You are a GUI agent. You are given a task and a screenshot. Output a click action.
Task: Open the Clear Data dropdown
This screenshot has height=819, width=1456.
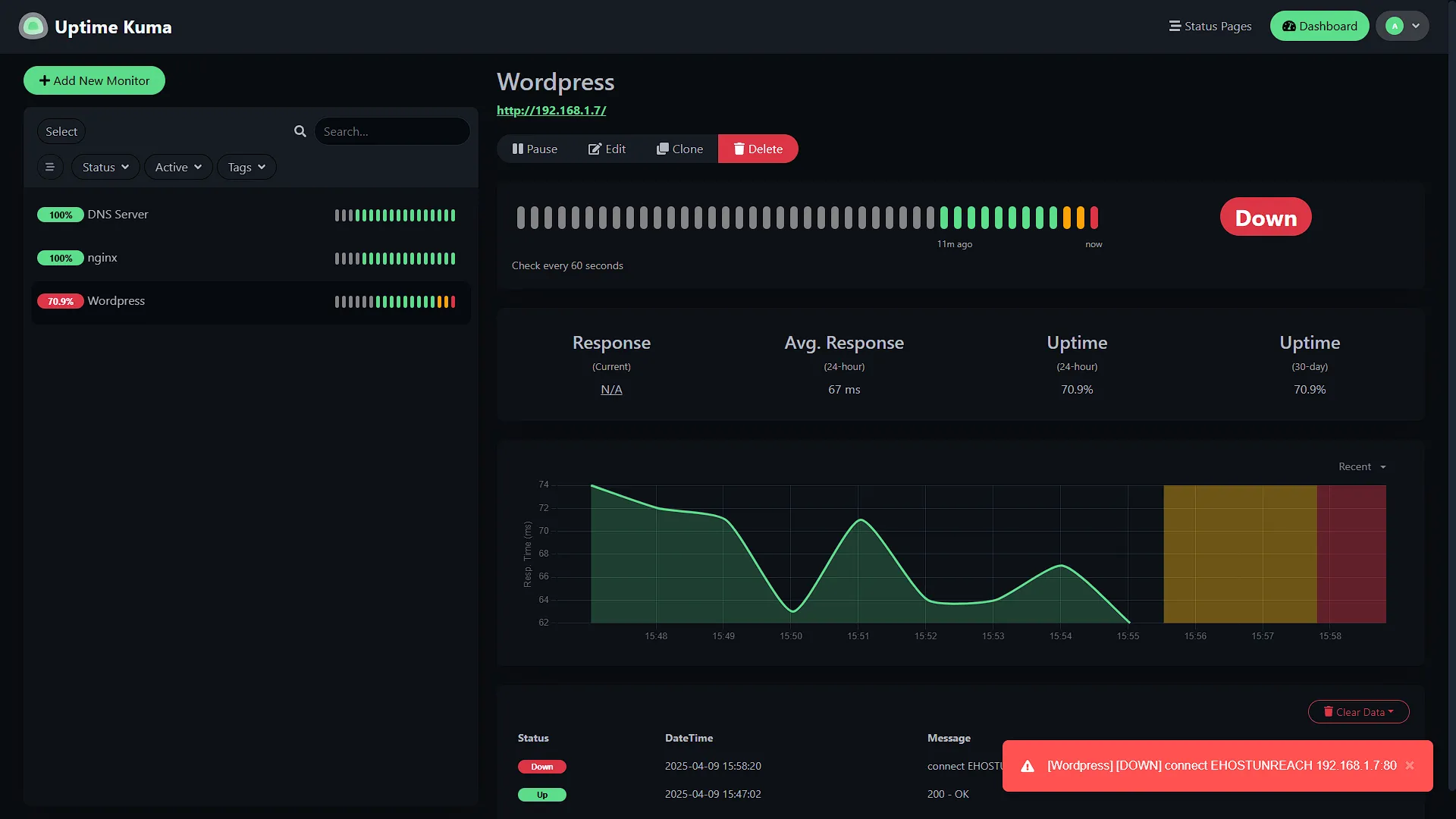(x=1358, y=711)
